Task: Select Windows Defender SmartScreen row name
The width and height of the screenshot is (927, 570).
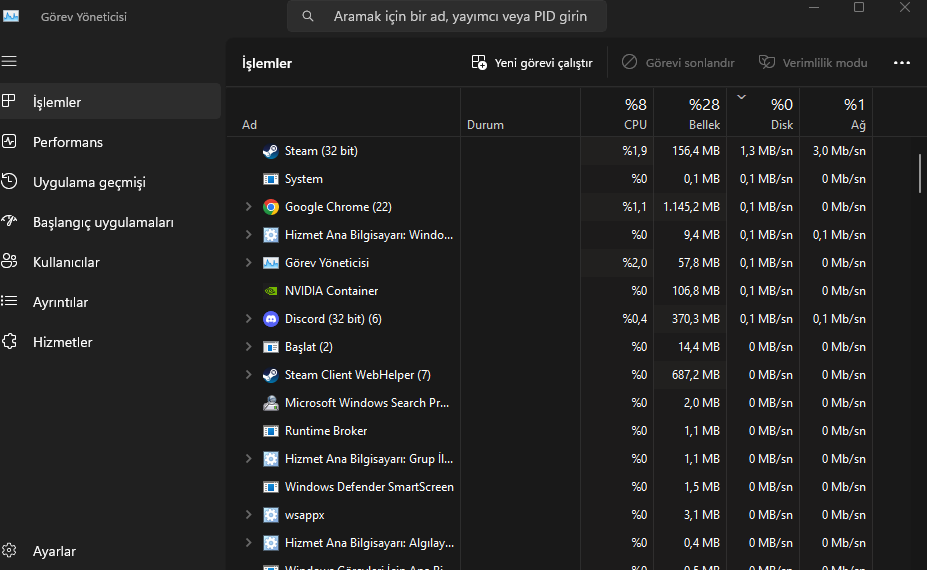Action: pyautogui.click(x=369, y=487)
